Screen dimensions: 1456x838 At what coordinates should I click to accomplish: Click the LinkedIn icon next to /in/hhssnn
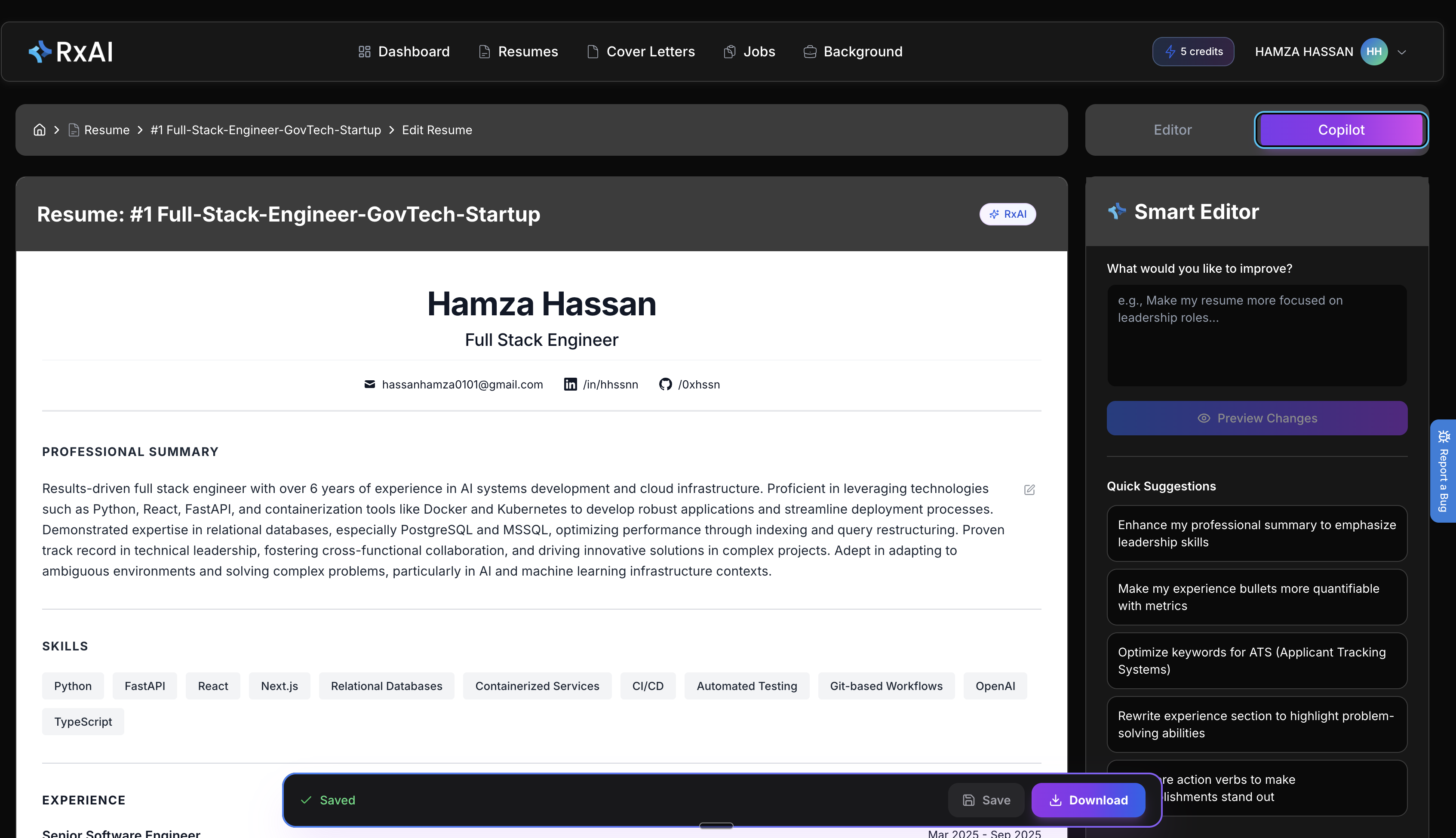[570, 384]
